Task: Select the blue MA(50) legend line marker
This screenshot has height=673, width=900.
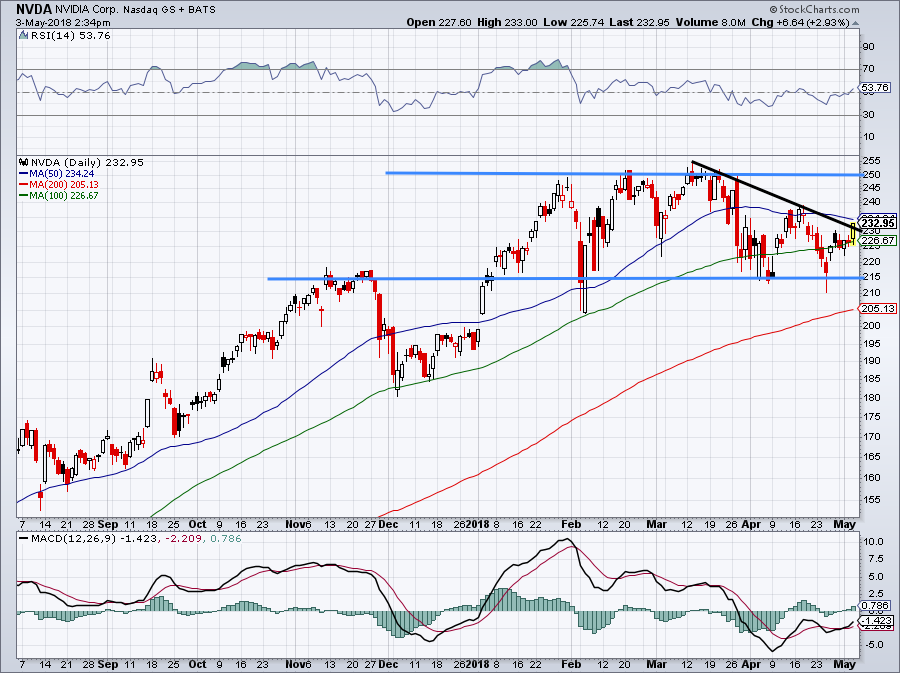Action: (24, 173)
